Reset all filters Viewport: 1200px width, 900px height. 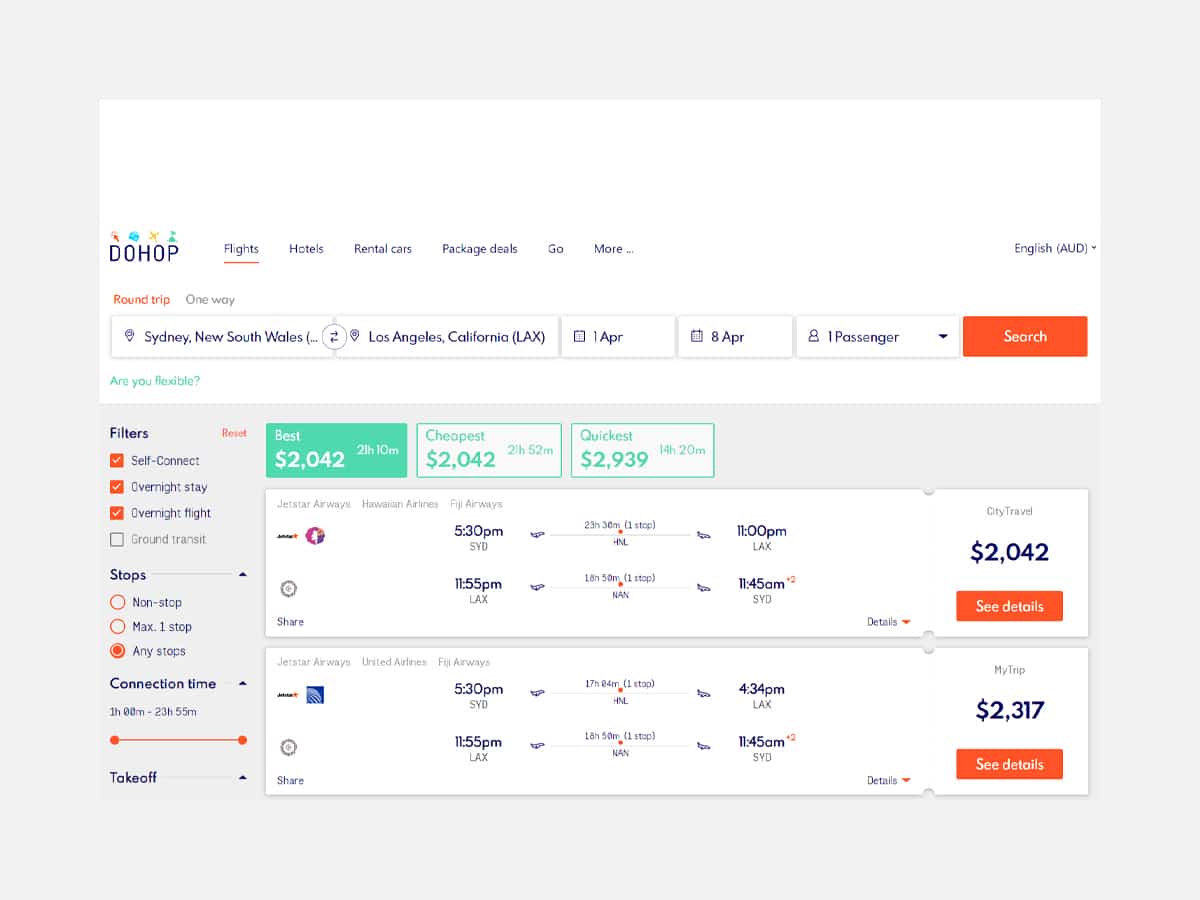[x=234, y=433]
